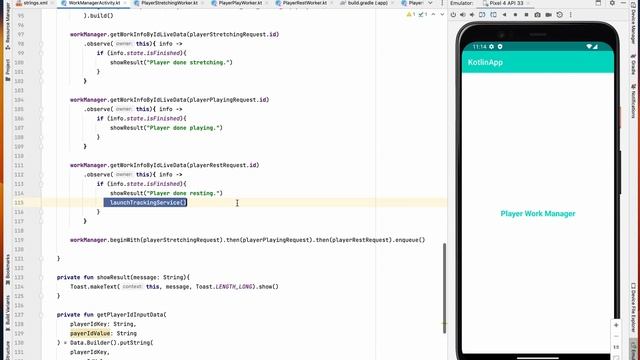This screenshot has width=640, height=360.
Task: Click the green typo checkmark indicator
Action: (423, 15)
